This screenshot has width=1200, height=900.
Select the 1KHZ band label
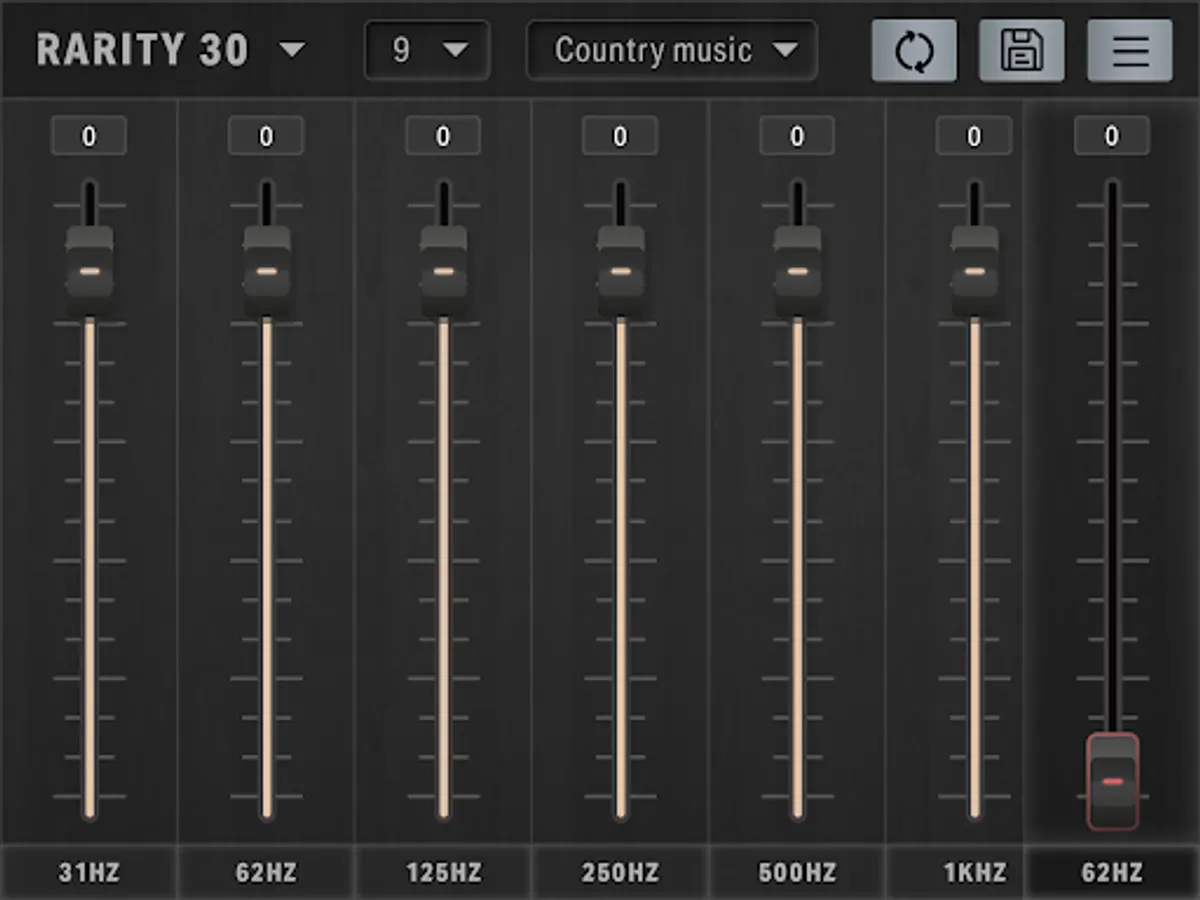[x=974, y=872]
